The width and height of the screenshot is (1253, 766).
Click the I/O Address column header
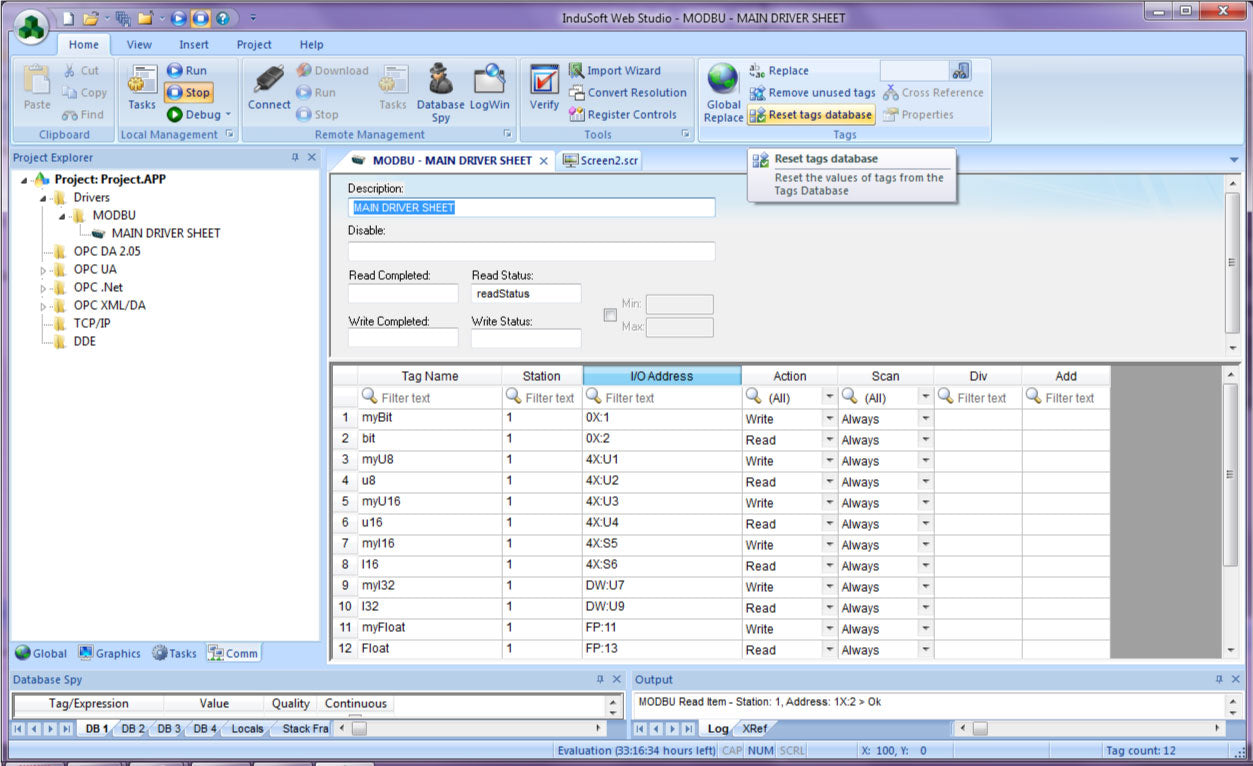tap(662, 376)
